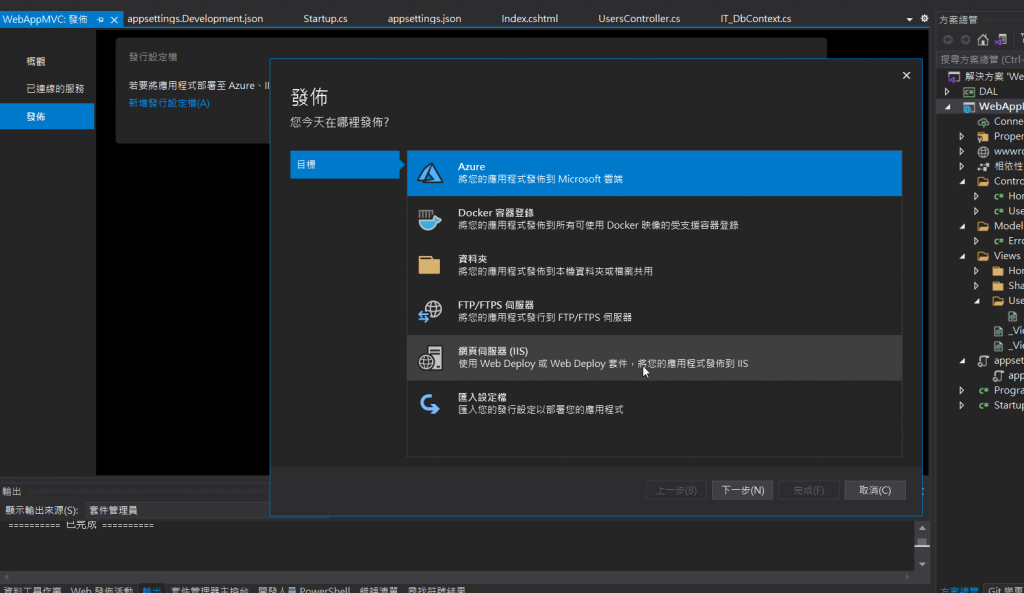
Task: Select the Models folder icon
Action: point(983,226)
